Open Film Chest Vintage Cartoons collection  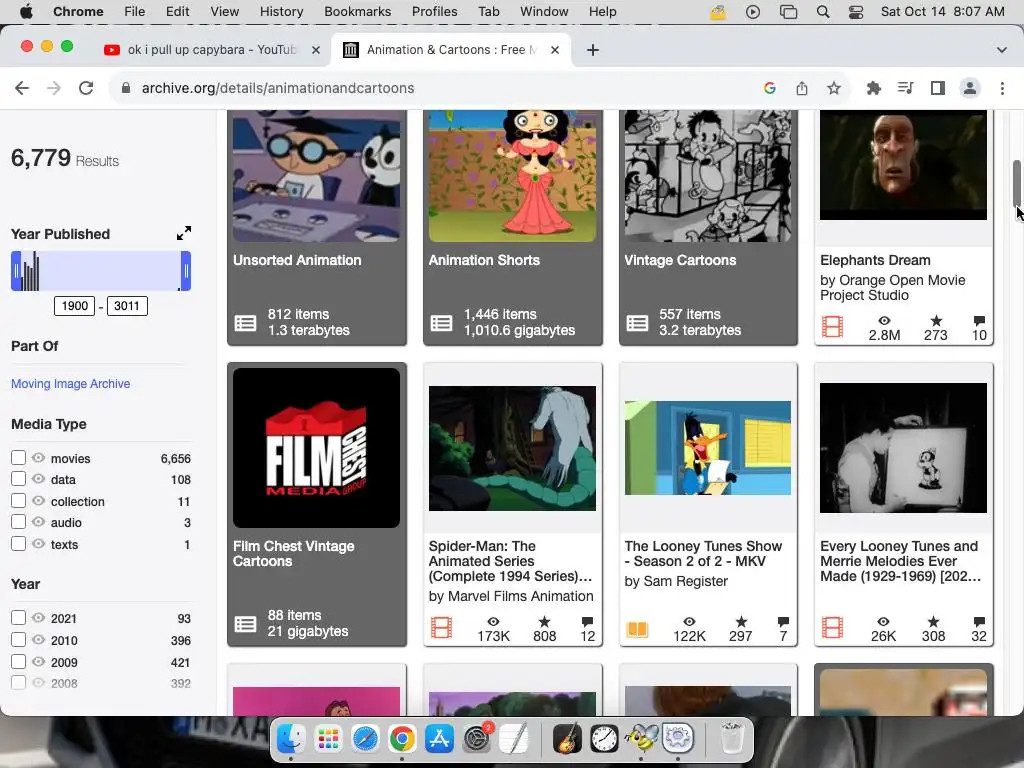coord(317,504)
